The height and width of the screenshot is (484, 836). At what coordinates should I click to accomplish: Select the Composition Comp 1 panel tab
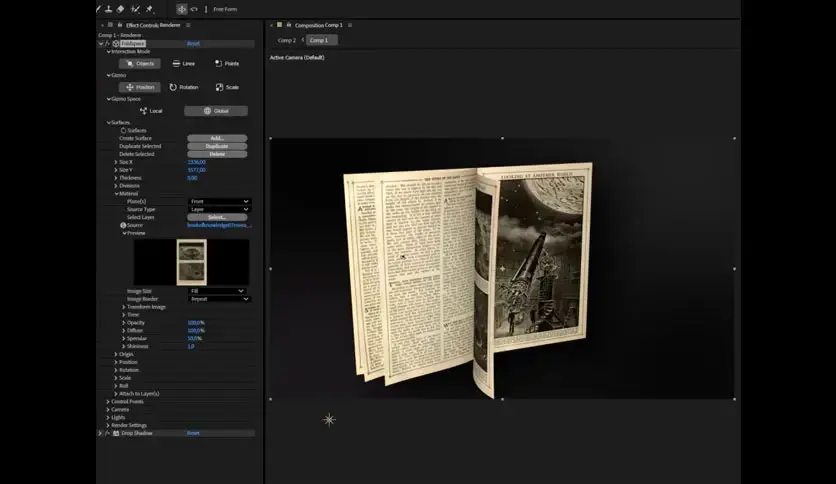tap(318, 25)
